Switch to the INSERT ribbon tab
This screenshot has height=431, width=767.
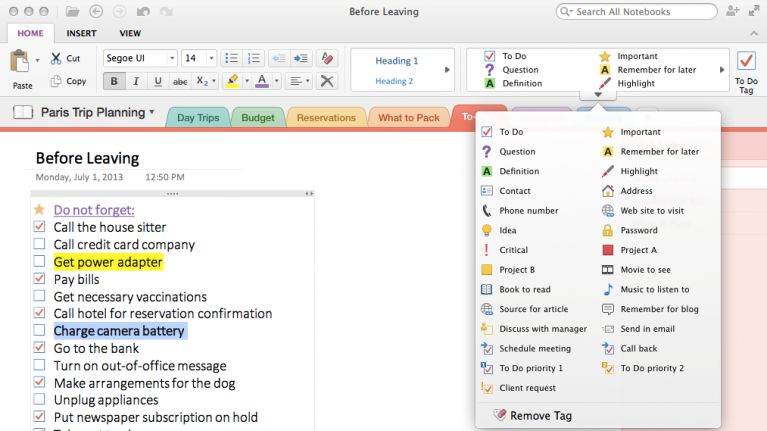tap(82, 33)
